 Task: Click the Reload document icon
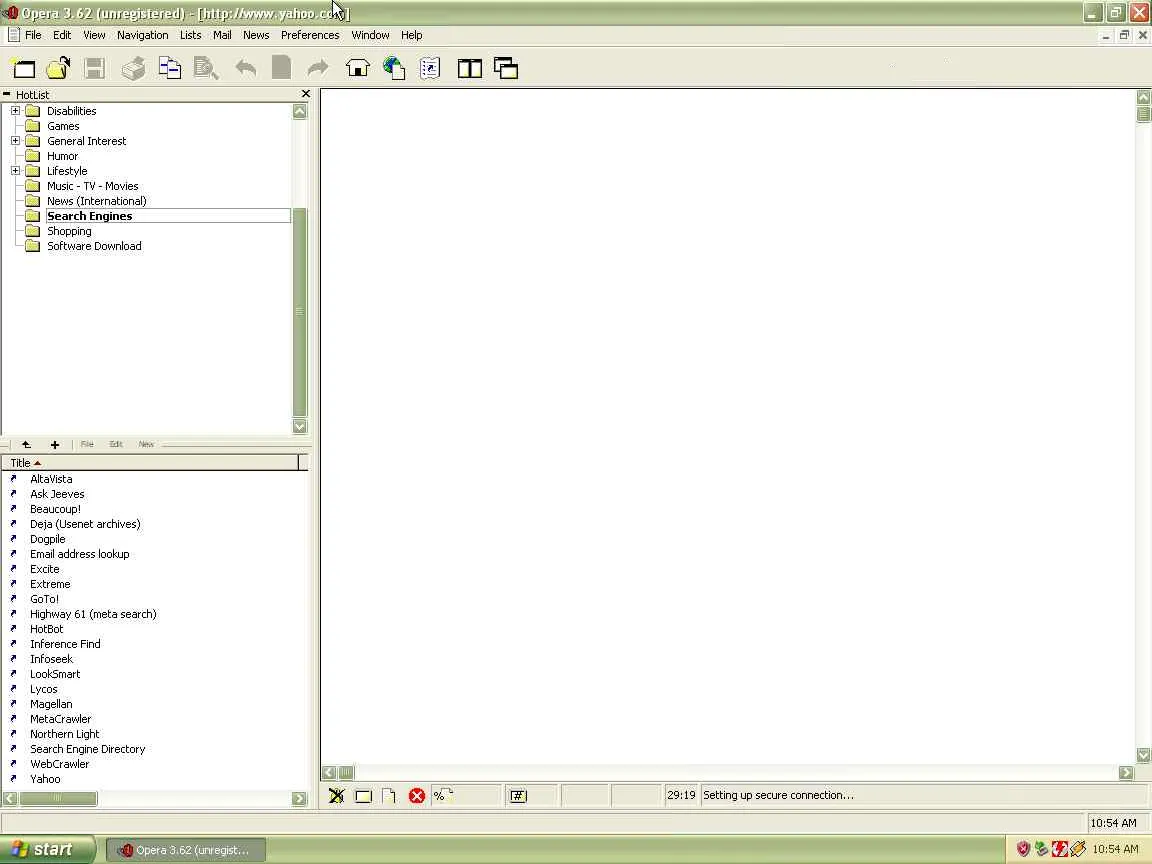click(281, 68)
